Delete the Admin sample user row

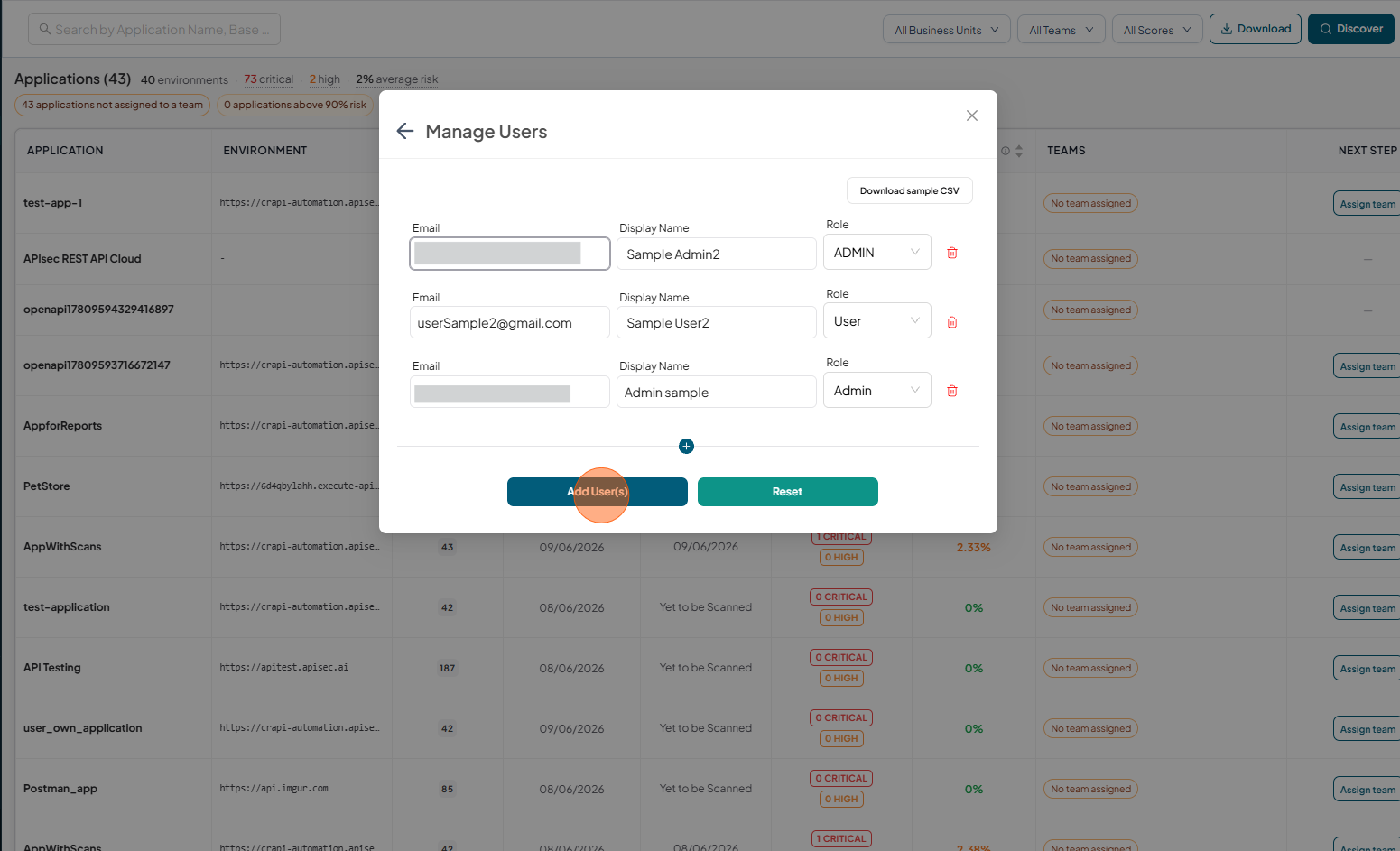(952, 391)
